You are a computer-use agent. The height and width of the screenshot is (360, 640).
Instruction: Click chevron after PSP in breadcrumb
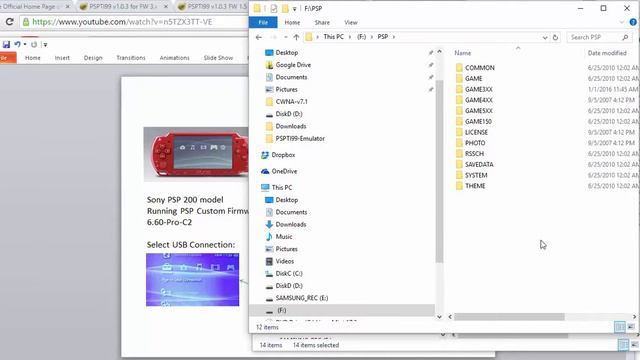coord(393,37)
